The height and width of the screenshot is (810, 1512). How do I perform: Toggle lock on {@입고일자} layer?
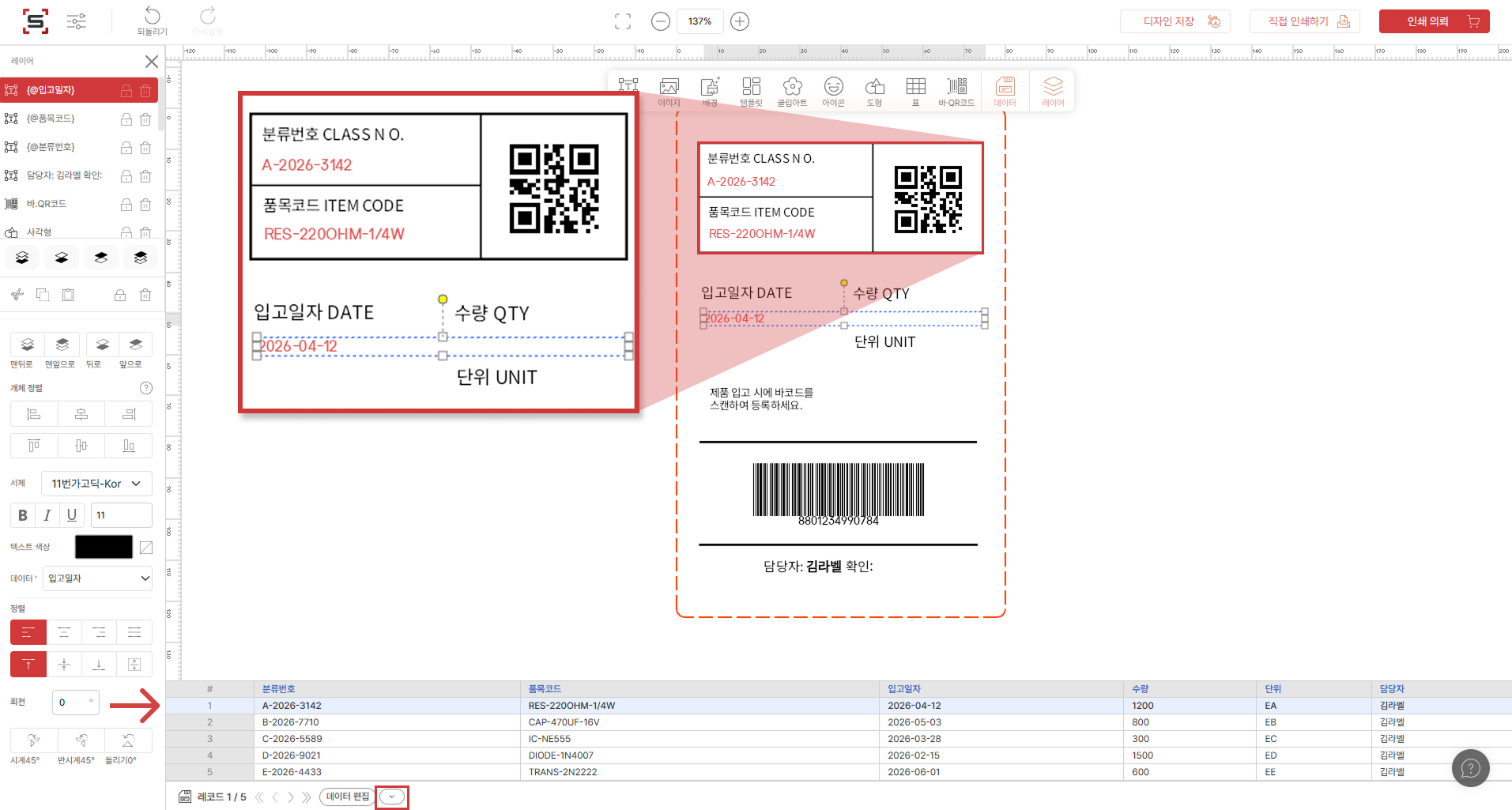point(126,91)
